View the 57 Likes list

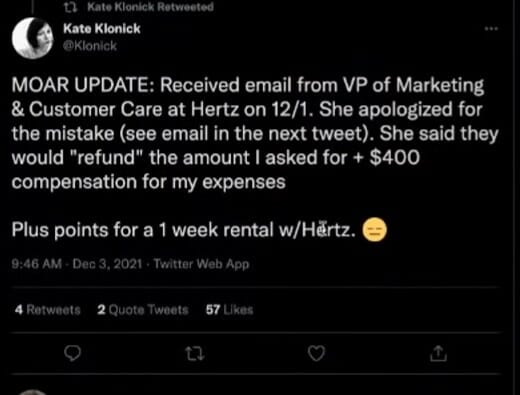coord(229,310)
